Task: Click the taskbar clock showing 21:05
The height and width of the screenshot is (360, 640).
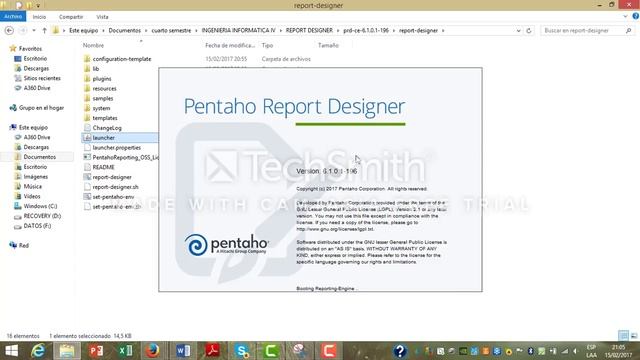Action: [618, 351]
